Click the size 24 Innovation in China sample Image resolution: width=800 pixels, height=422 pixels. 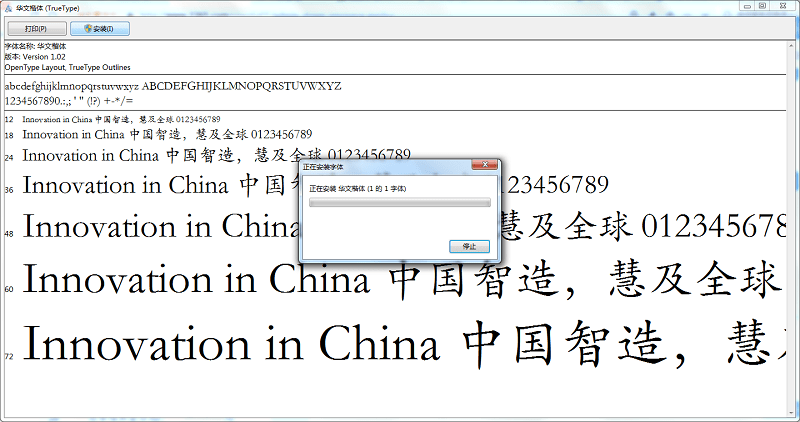point(216,155)
